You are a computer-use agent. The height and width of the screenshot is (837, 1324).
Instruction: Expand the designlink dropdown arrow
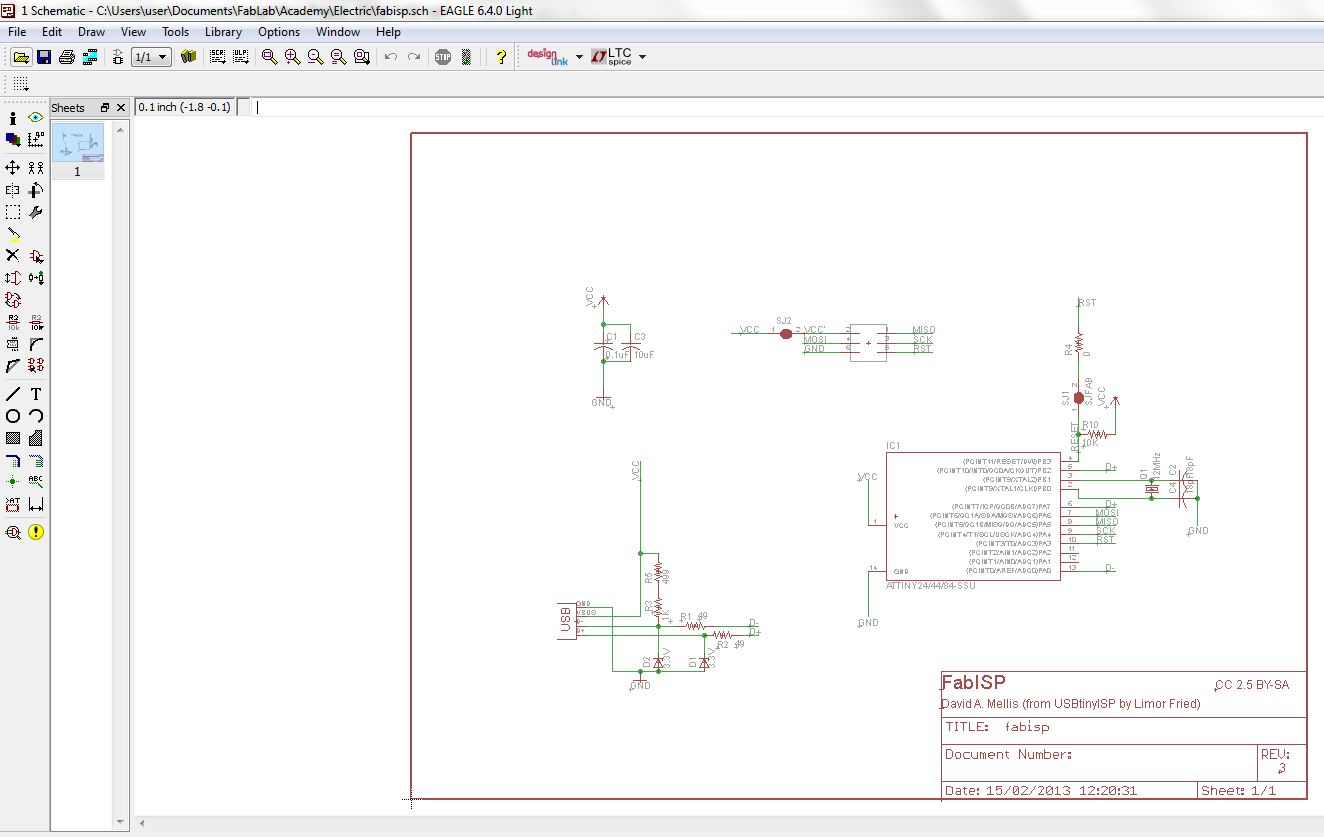(579, 57)
